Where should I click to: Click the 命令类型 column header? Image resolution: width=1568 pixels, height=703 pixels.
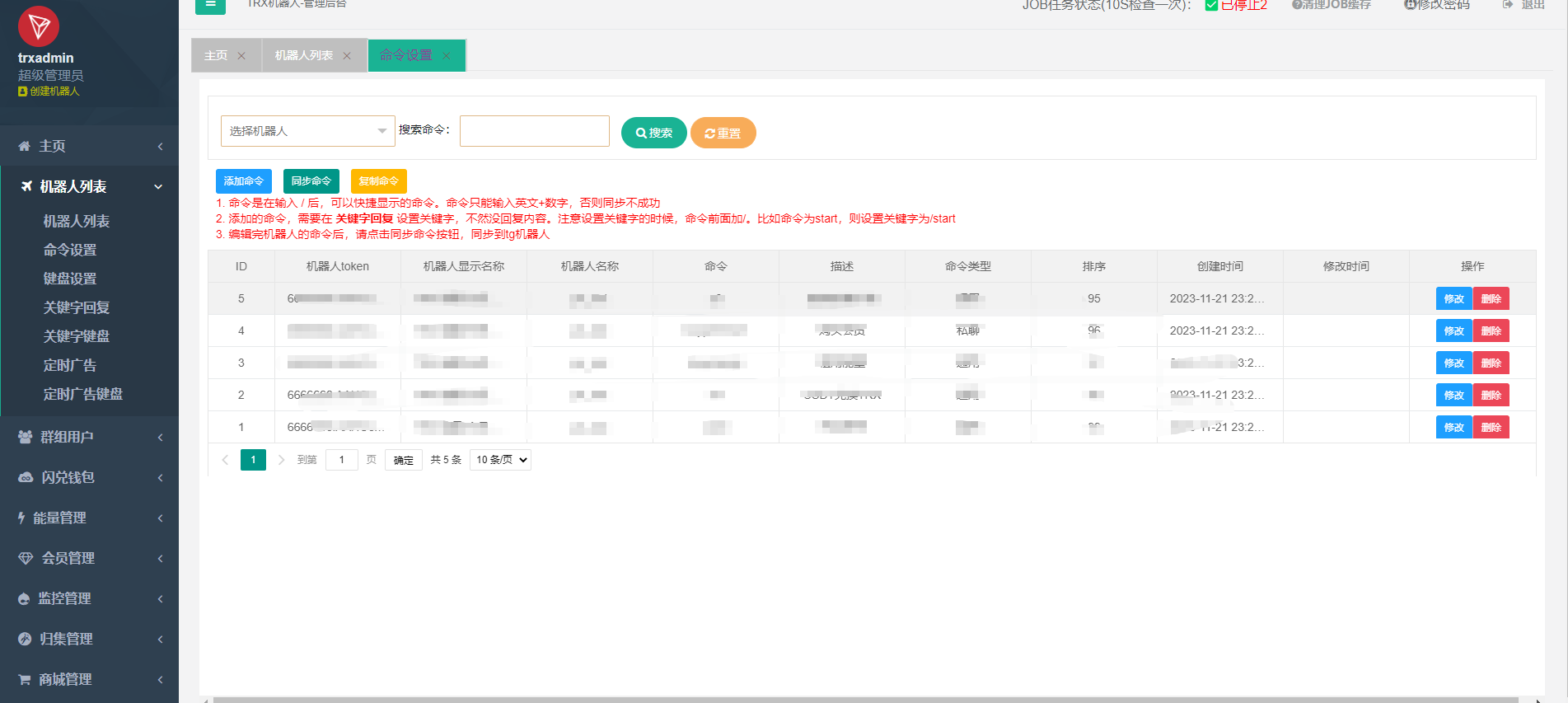[968, 266]
